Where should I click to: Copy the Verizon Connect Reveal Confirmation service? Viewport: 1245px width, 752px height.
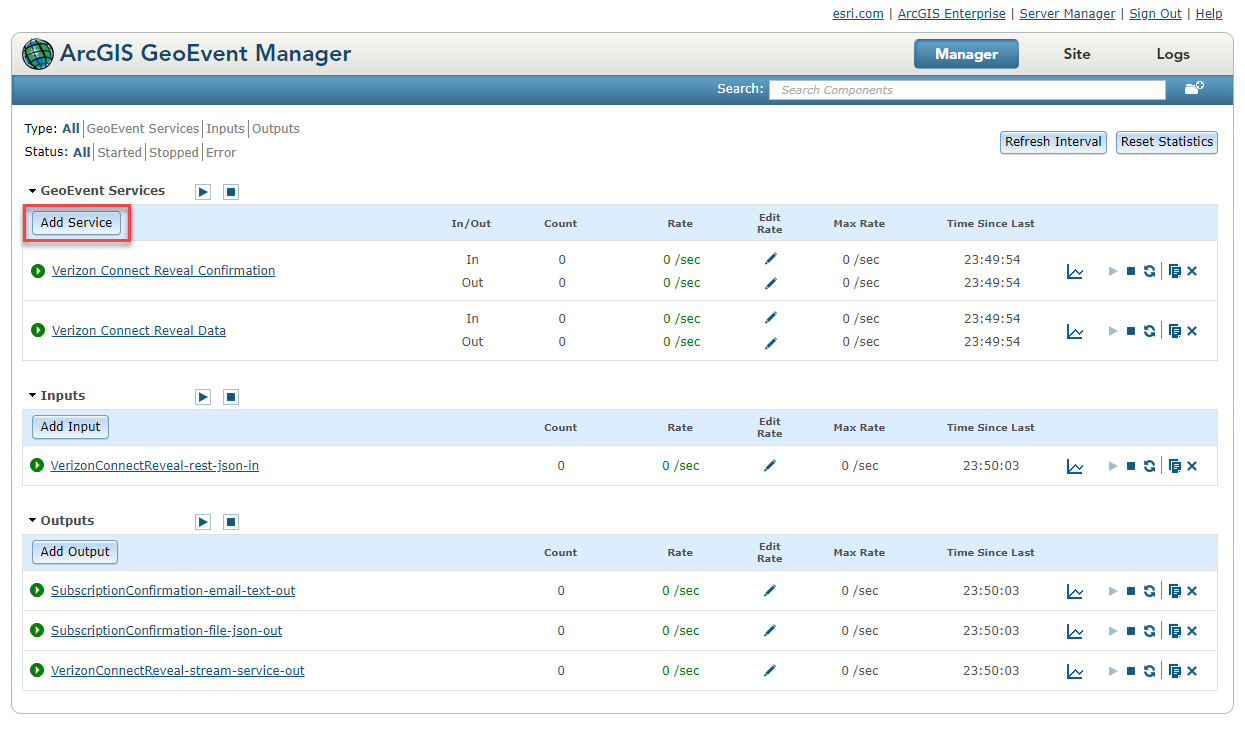click(x=1175, y=271)
